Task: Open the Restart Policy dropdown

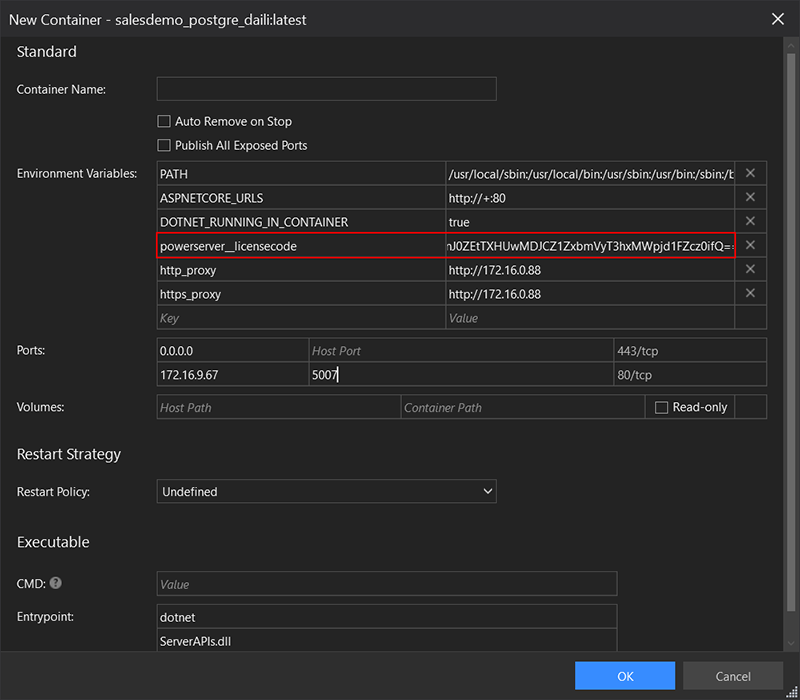Action: click(327, 492)
